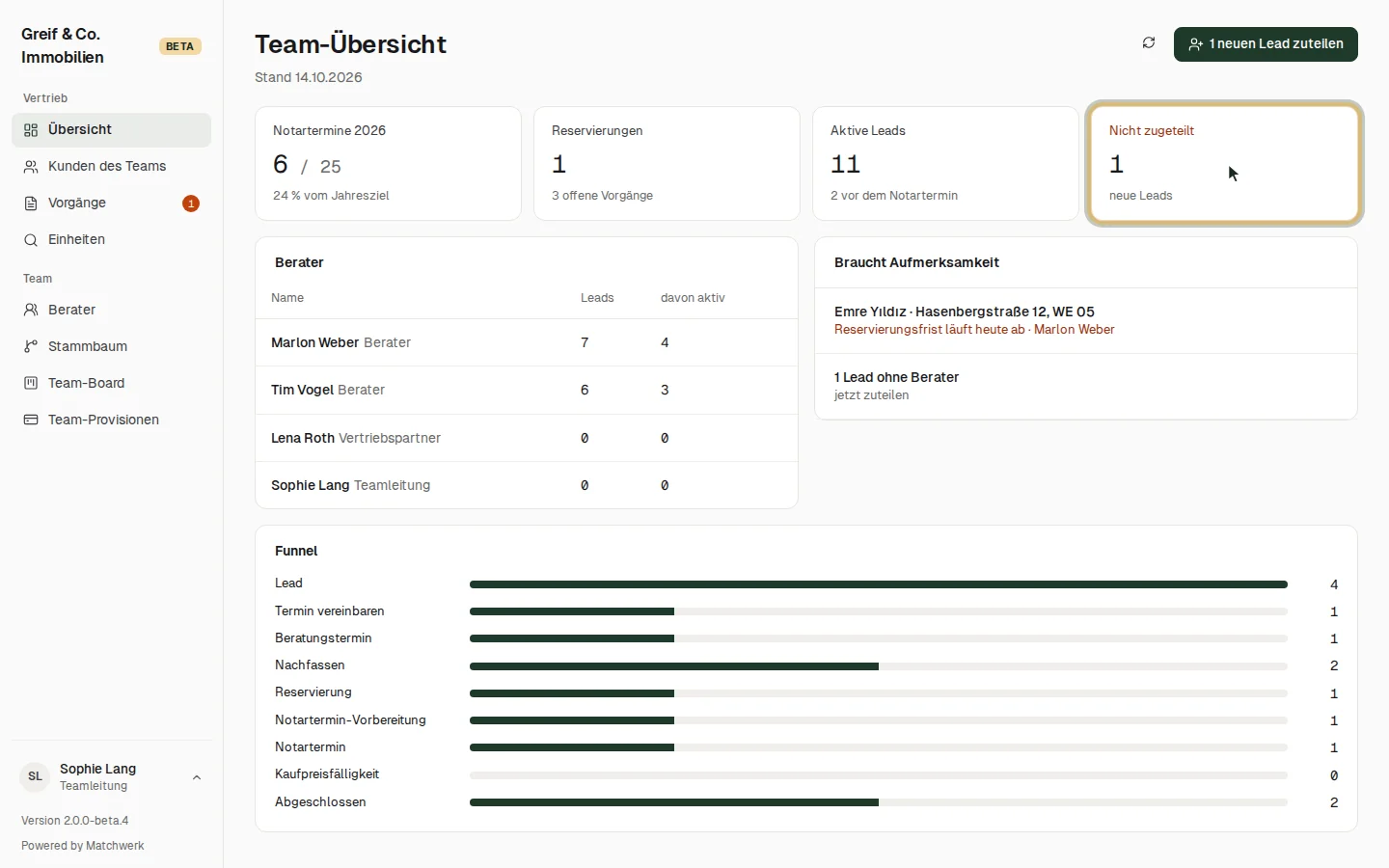Click the Einheiten search icon

(x=31, y=240)
